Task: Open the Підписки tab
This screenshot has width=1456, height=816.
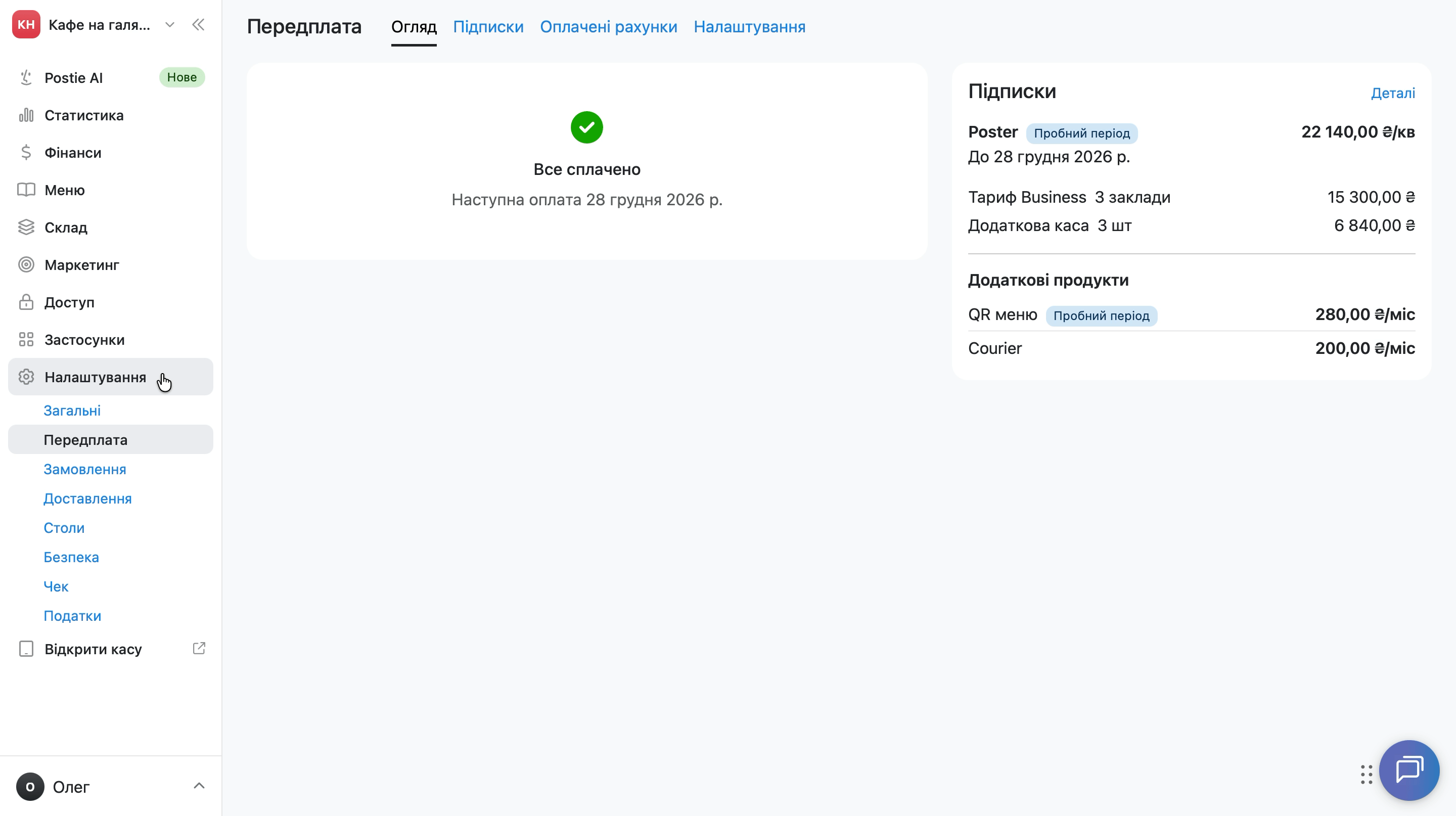Action: [488, 27]
